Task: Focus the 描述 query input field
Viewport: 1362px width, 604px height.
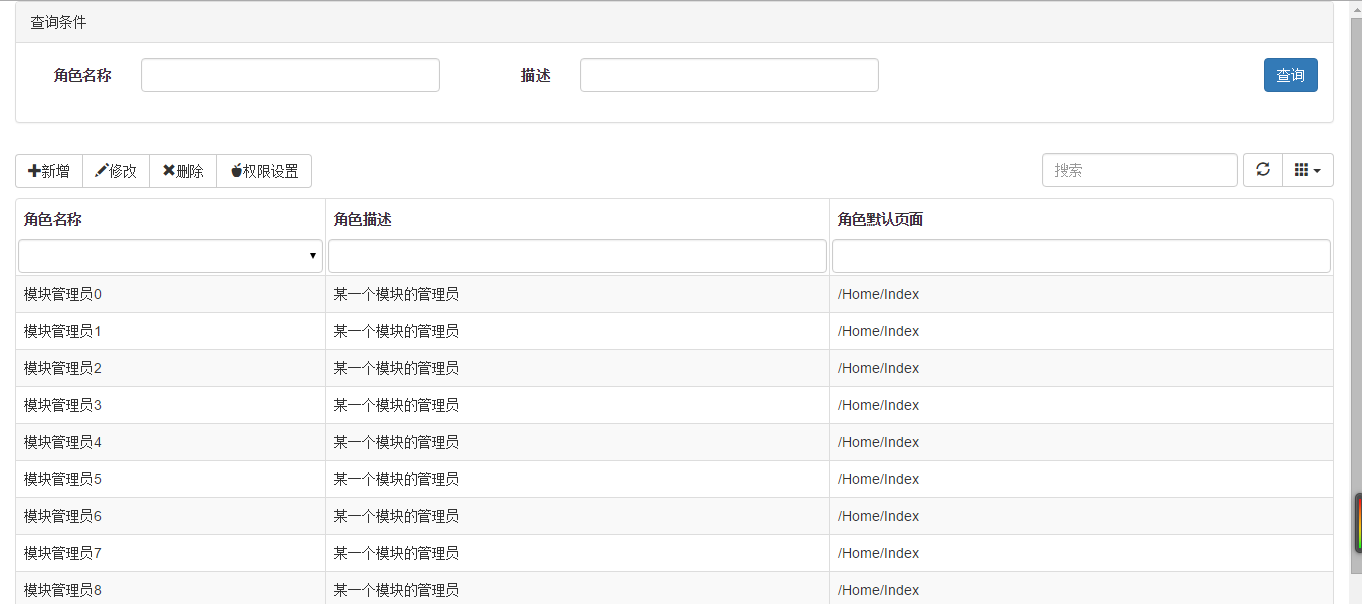Action: tap(729, 75)
